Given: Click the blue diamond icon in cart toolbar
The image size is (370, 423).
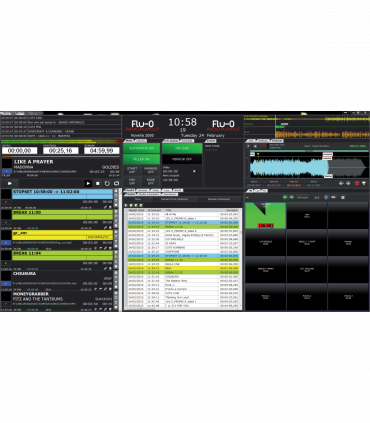Looking at the screenshot, I should tap(326, 197).
